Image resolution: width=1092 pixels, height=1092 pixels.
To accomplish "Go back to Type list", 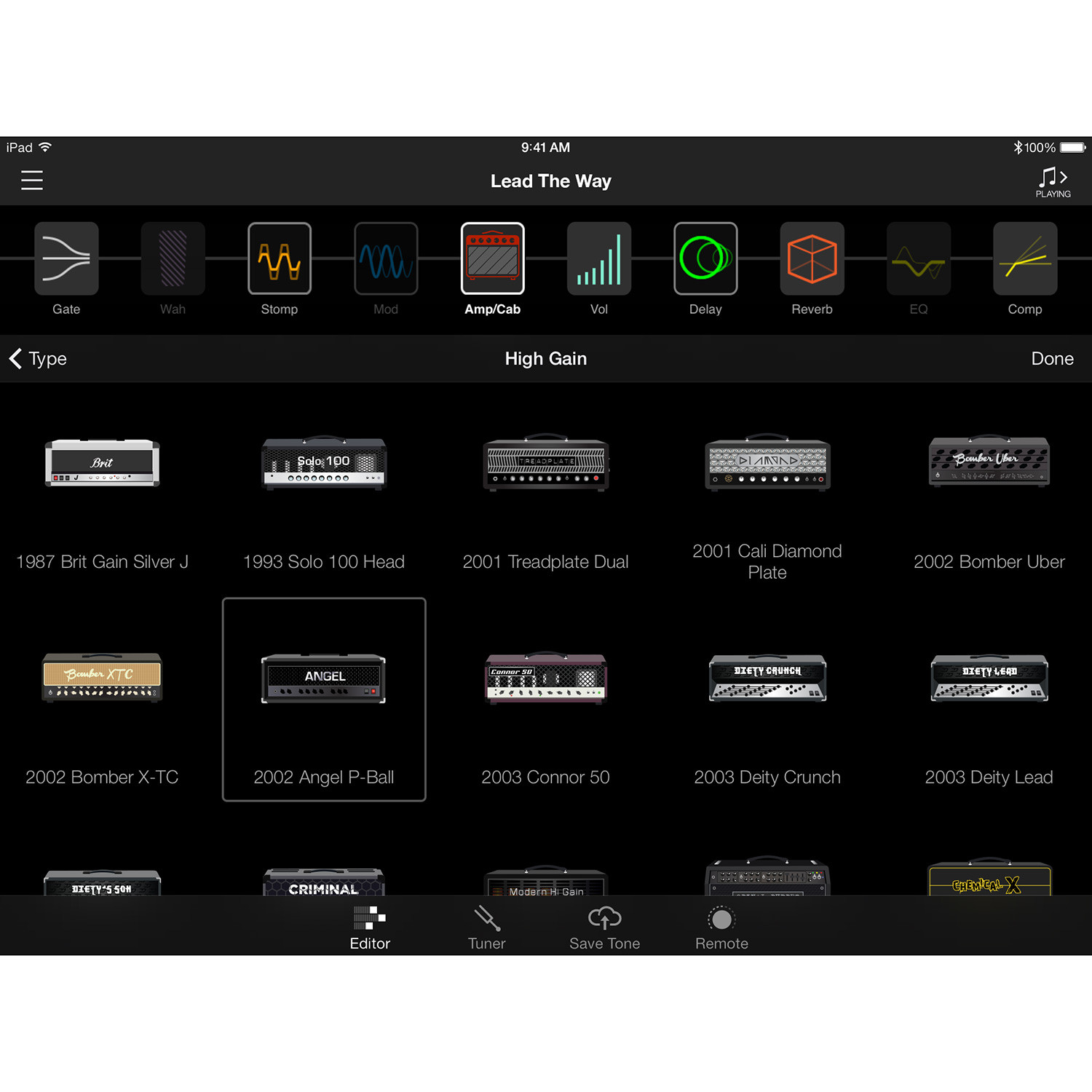I will point(38,359).
